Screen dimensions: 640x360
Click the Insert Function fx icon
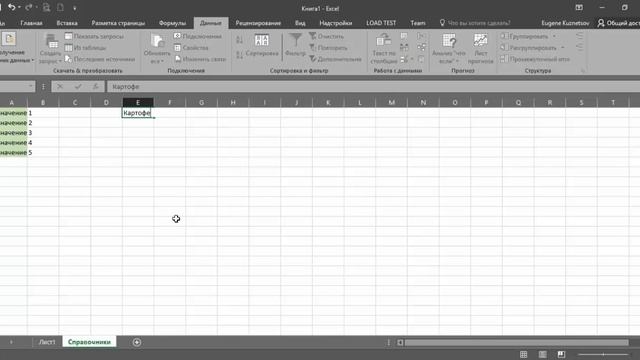coord(96,87)
